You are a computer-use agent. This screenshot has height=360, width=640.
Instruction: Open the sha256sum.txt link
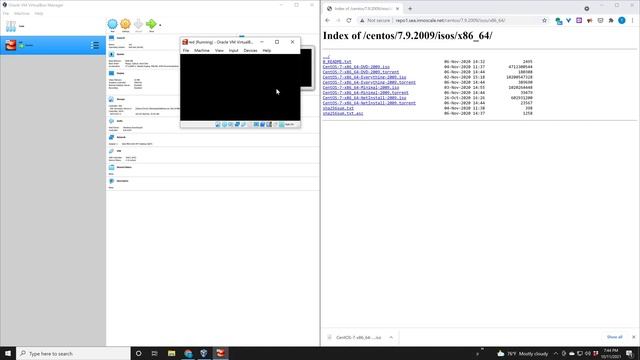pos(338,109)
